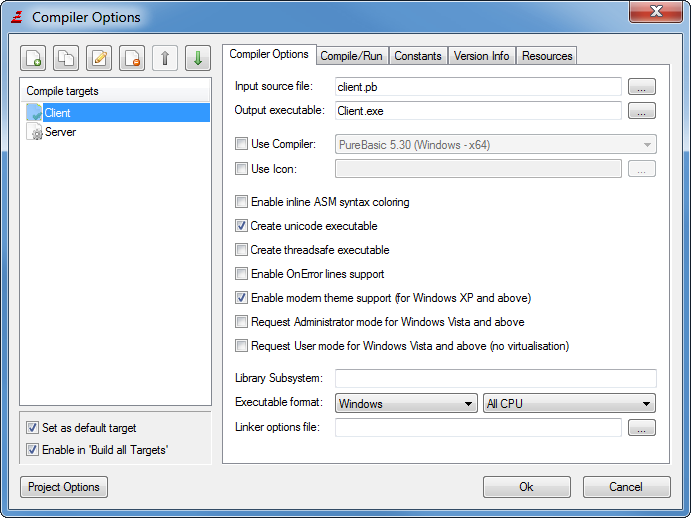Confirm settings with the Ok button
This screenshot has width=691, height=518.
coord(526,487)
